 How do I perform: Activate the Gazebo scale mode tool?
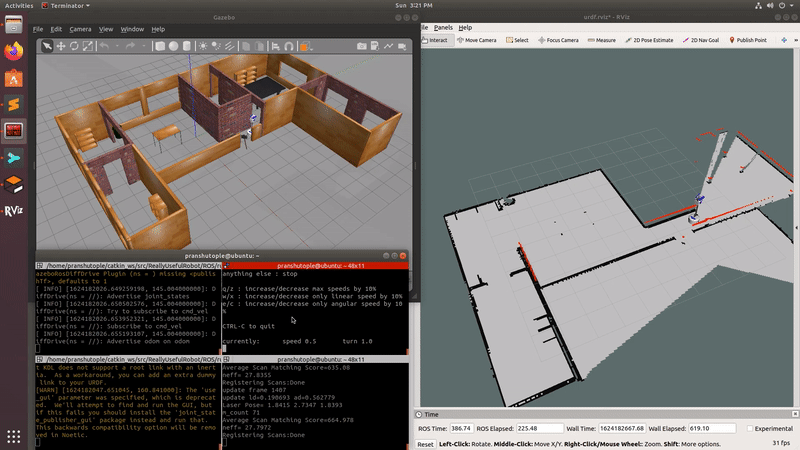88,46
